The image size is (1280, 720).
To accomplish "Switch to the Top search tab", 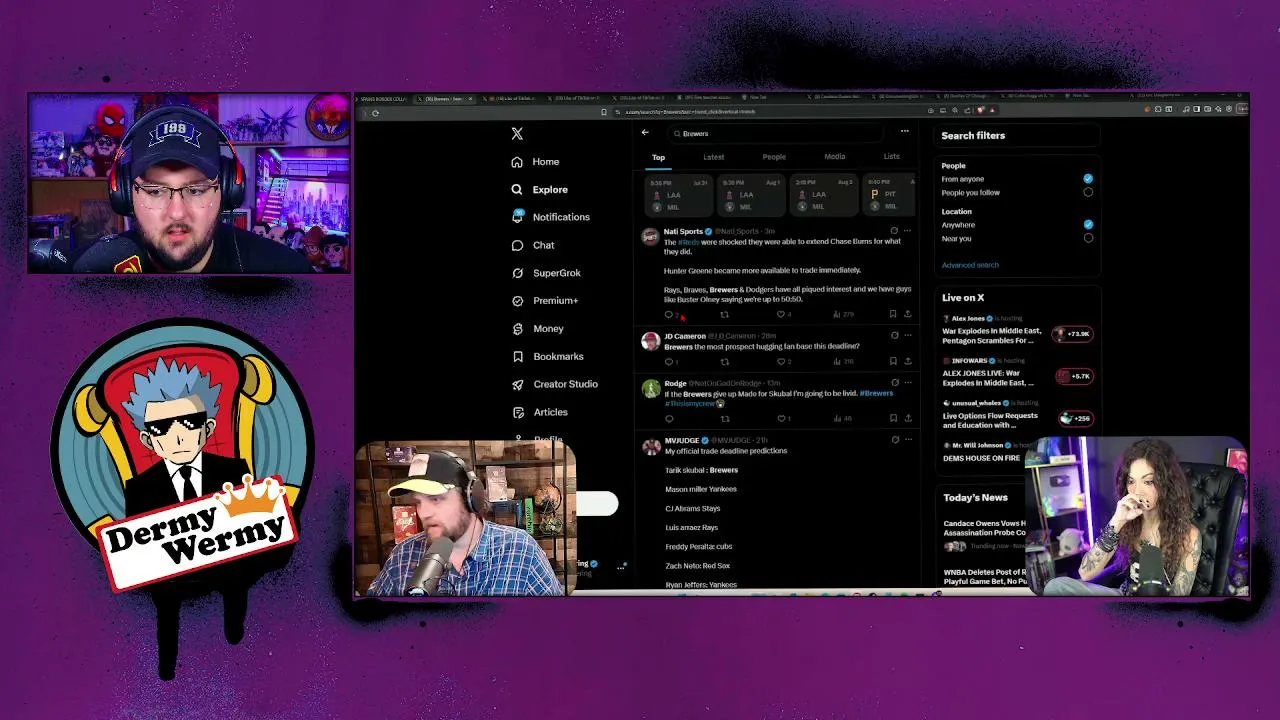I will [x=658, y=157].
